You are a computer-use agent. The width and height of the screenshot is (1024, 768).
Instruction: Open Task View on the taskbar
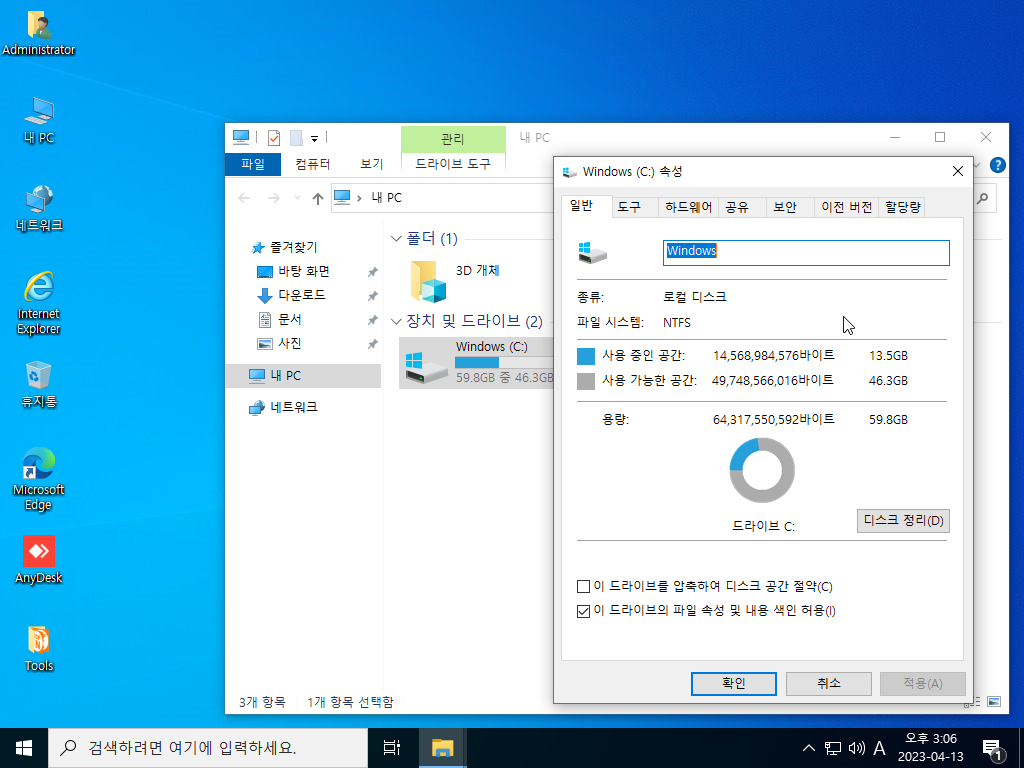[391, 748]
